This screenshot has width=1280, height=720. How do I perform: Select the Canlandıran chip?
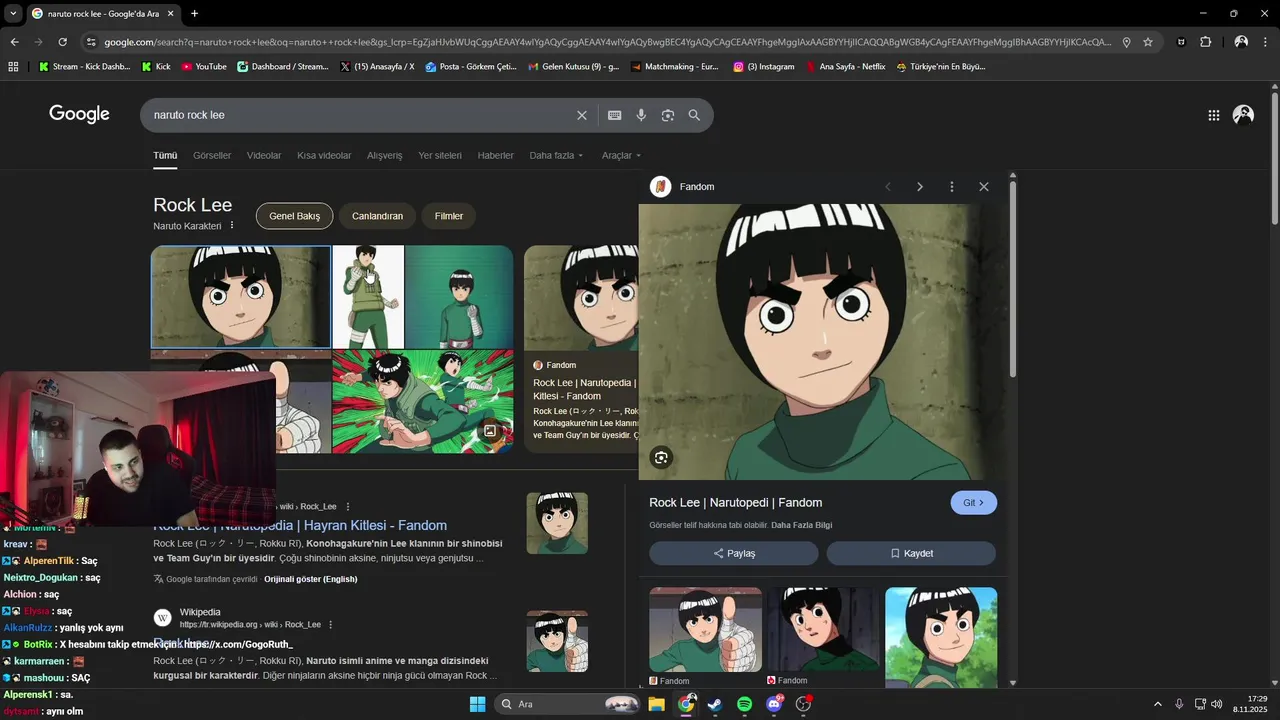[x=377, y=216]
